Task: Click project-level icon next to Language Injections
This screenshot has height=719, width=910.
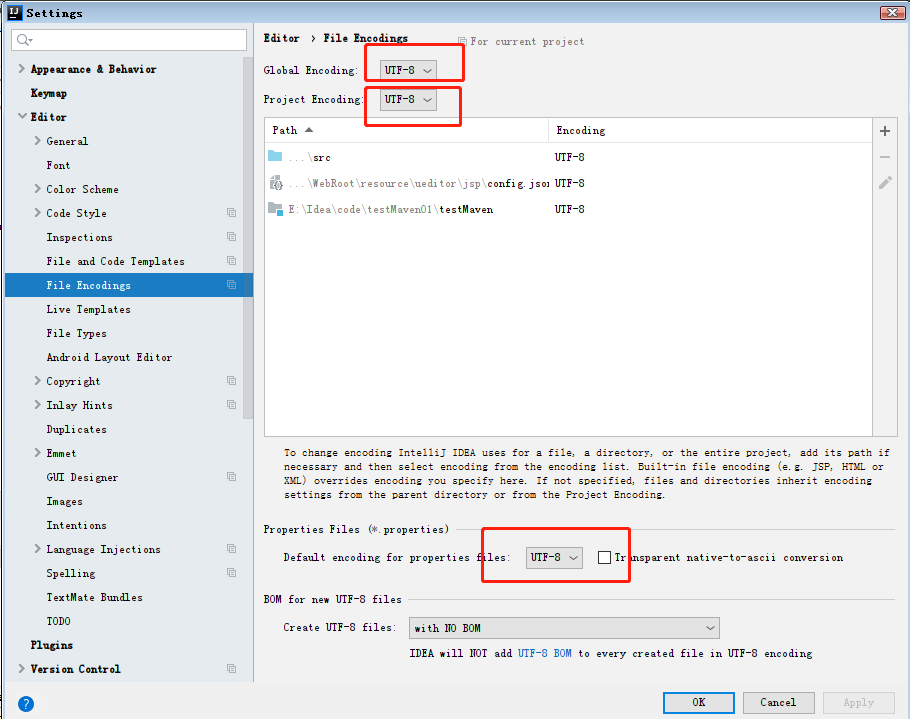Action: pyautogui.click(x=232, y=549)
